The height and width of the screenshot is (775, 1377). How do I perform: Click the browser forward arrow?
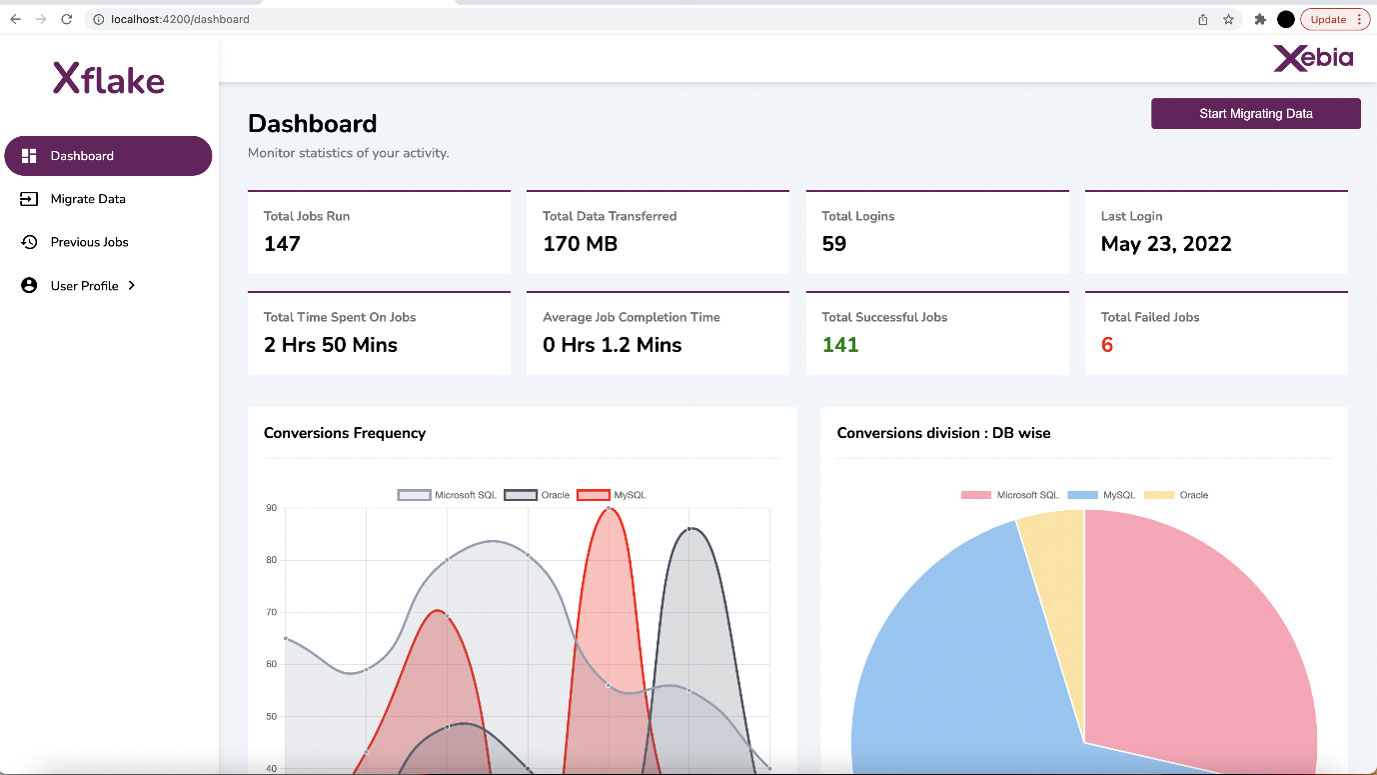(x=41, y=19)
